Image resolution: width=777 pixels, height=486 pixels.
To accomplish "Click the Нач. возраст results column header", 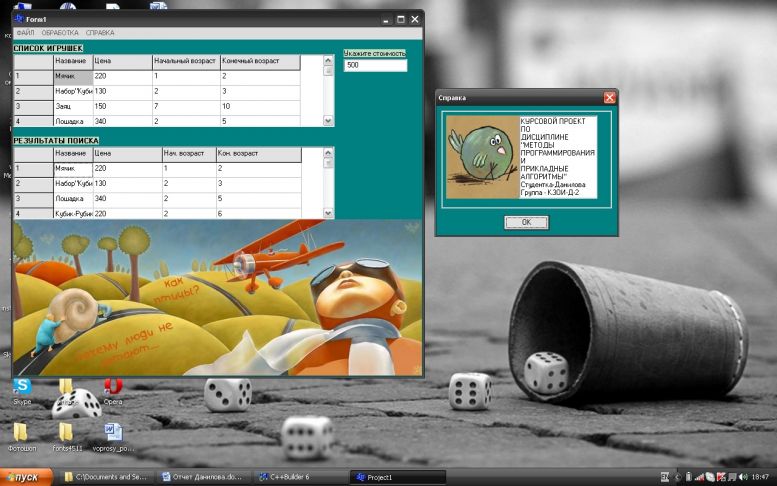I will pos(189,154).
